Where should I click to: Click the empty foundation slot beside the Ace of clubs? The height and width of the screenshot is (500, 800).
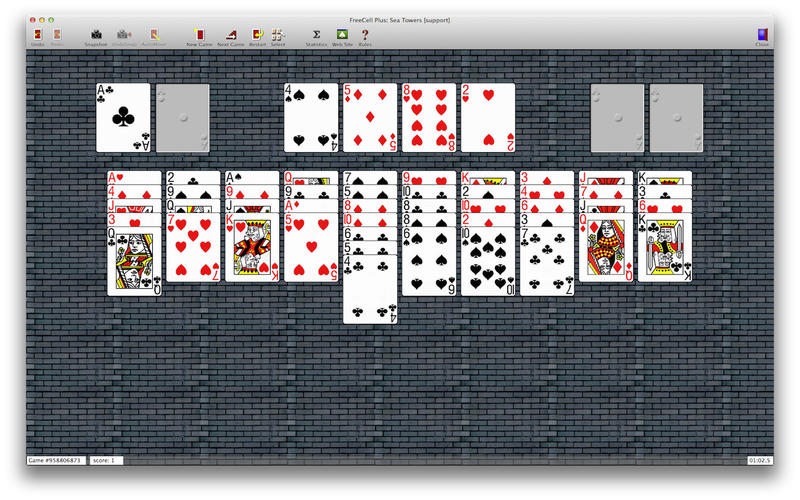coord(182,118)
